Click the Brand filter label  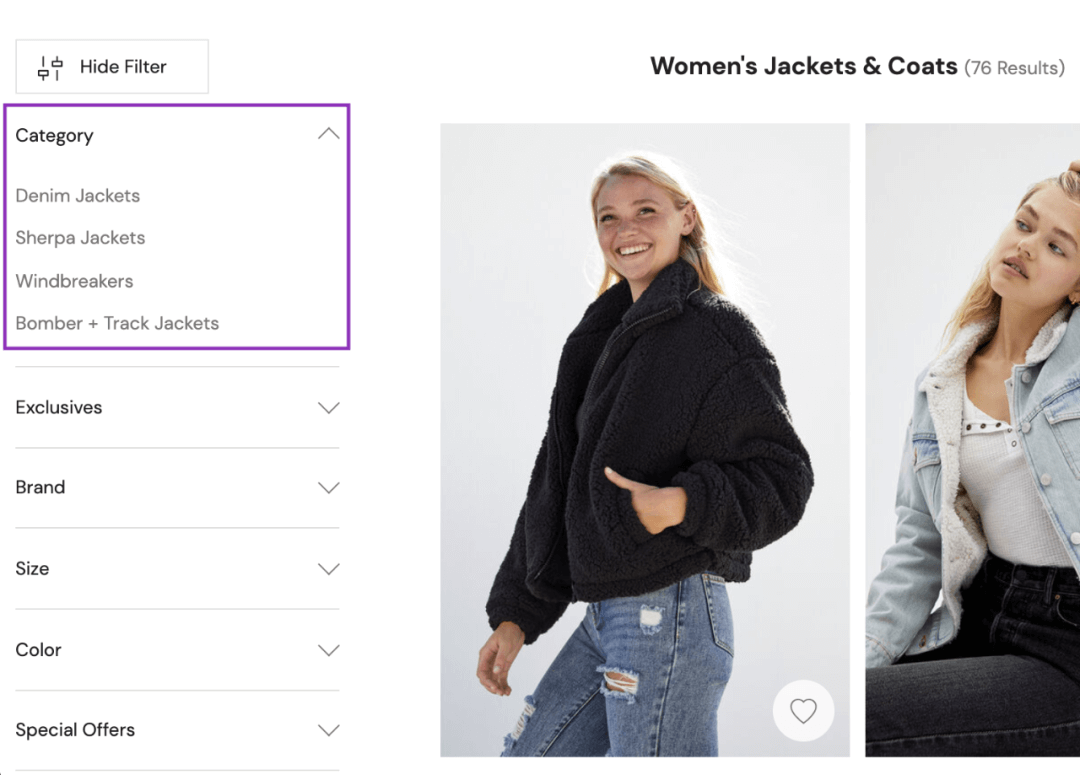(x=40, y=488)
